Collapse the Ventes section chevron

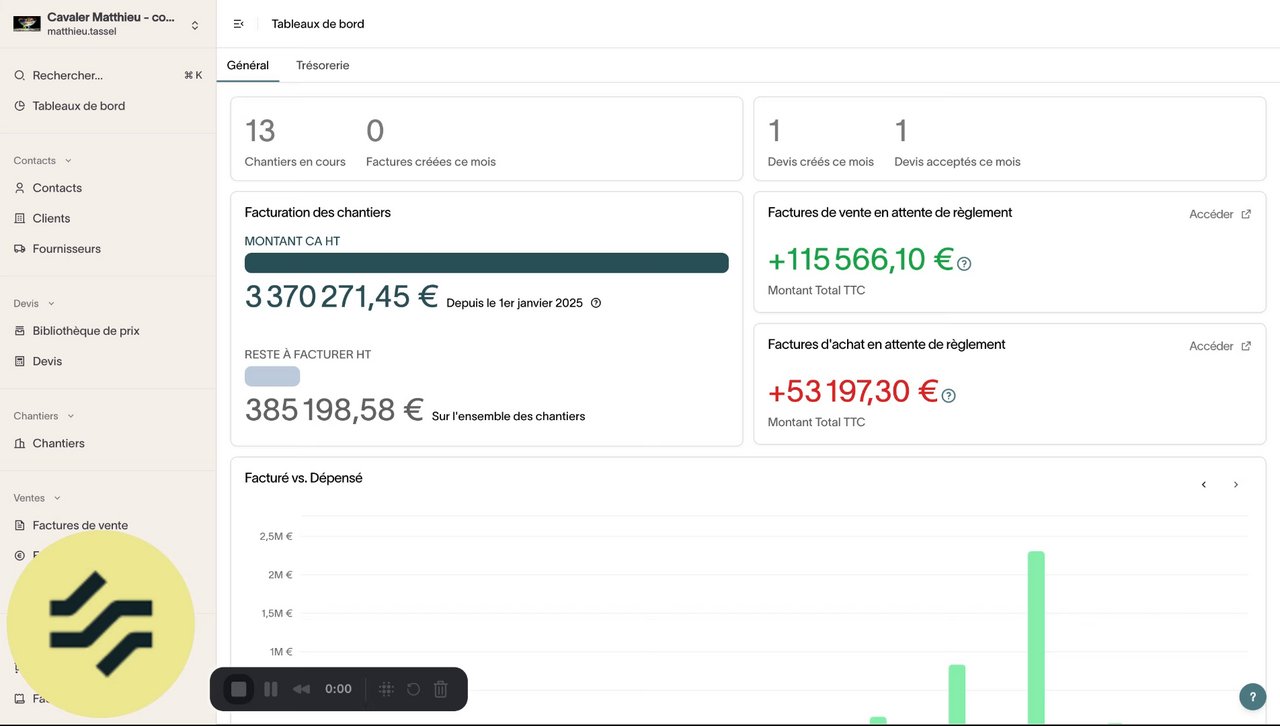[x=57, y=498]
